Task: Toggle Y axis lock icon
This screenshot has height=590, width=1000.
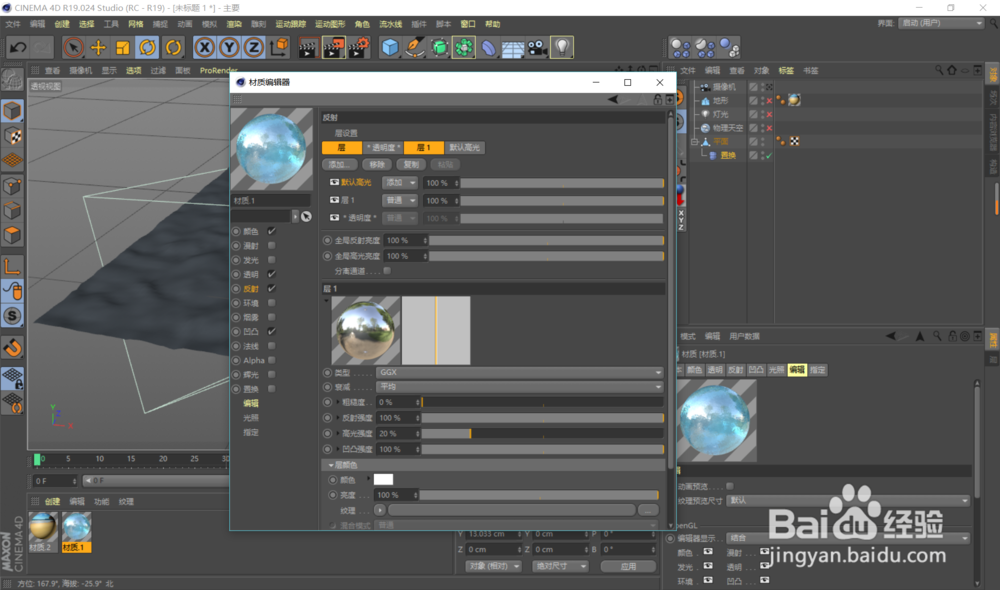Action: pyautogui.click(x=229, y=48)
